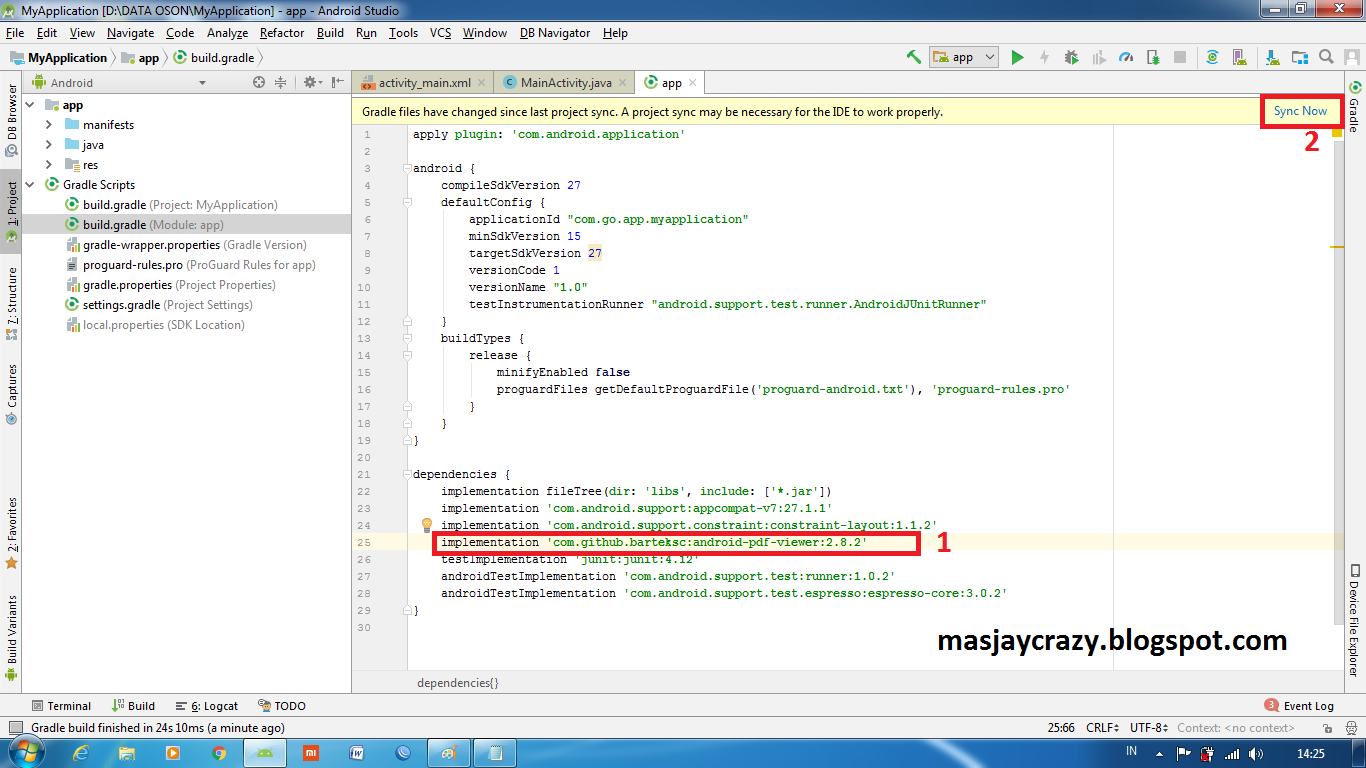Open the AVD Manager
This screenshot has height=768, width=1366.
coord(1240,57)
